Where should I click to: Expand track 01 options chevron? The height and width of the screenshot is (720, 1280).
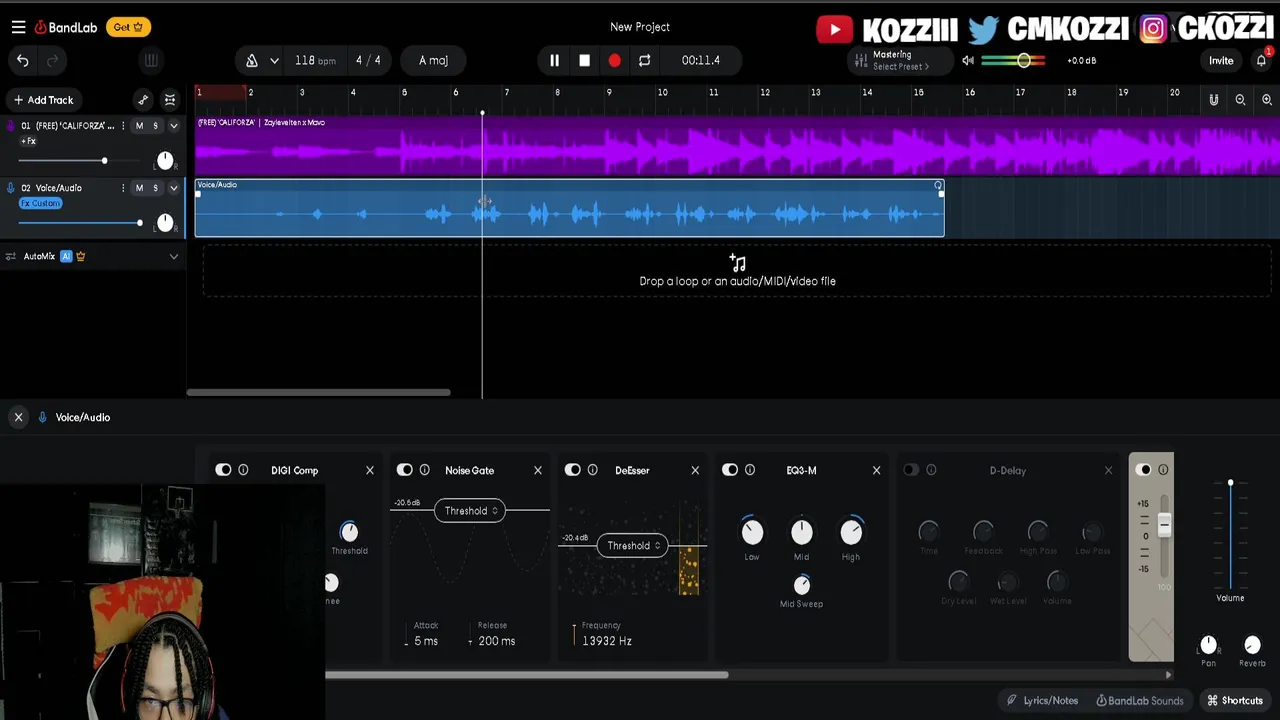(x=173, y=126)
